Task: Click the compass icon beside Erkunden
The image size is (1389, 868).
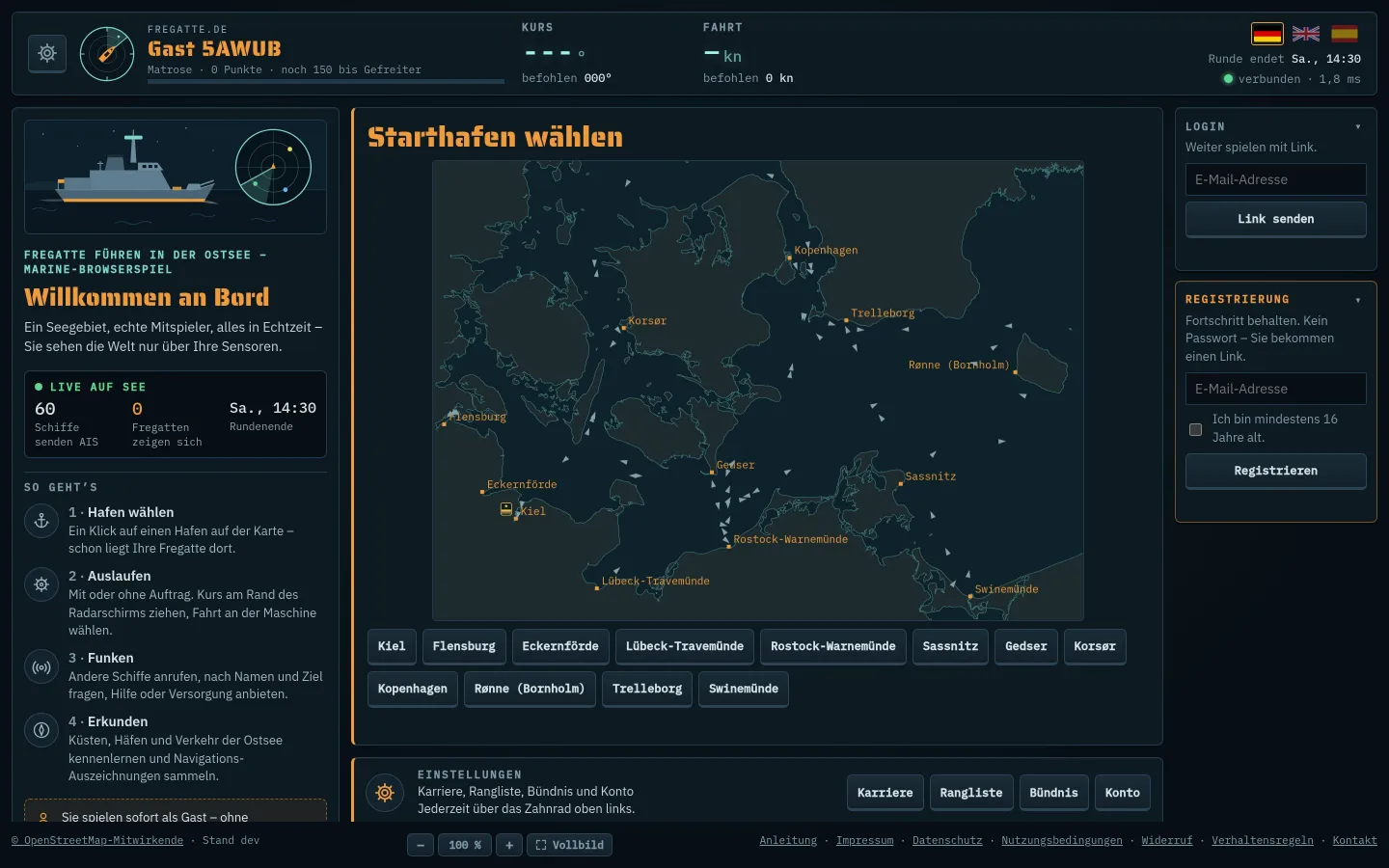Action: click(x=41, y=730)
